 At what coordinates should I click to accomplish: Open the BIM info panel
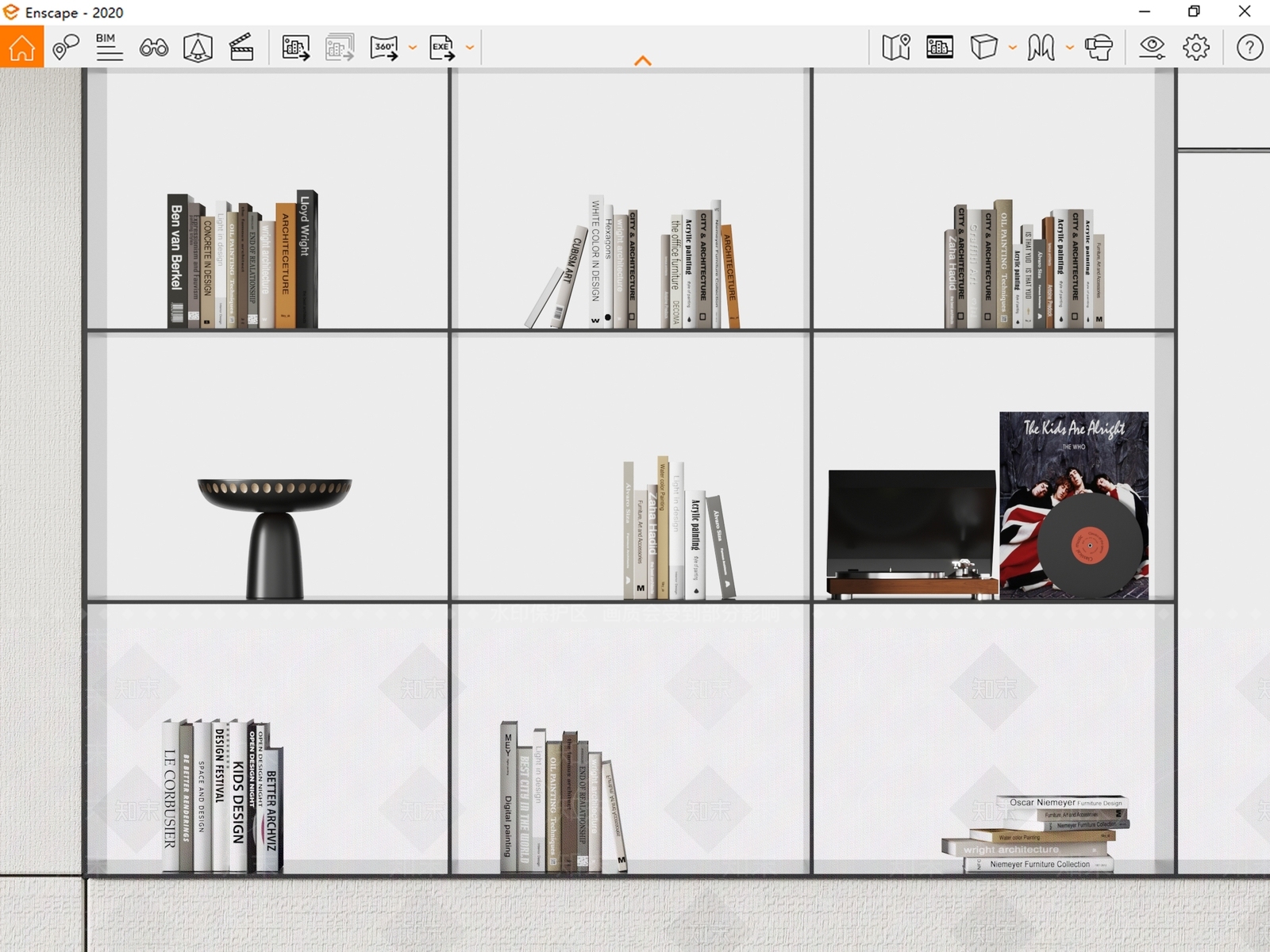pos(109,48)
